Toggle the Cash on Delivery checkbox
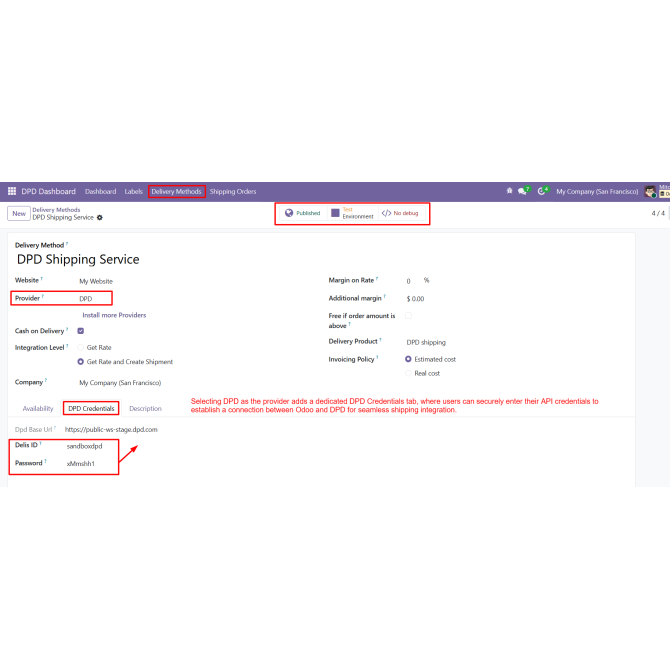Viewport: 670px width, 670px height. click(80, 331)
